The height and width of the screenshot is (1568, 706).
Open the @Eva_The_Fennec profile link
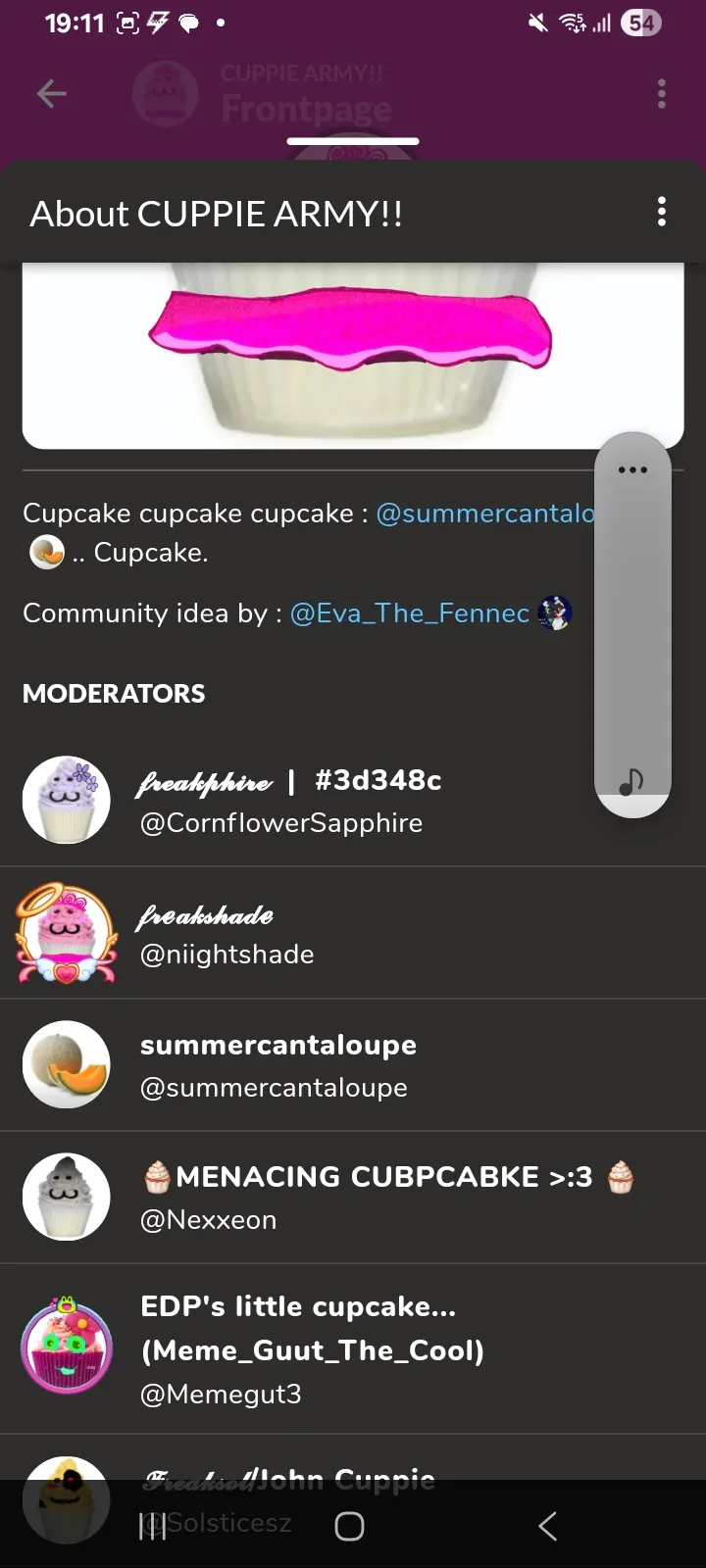tap(410, 613)
